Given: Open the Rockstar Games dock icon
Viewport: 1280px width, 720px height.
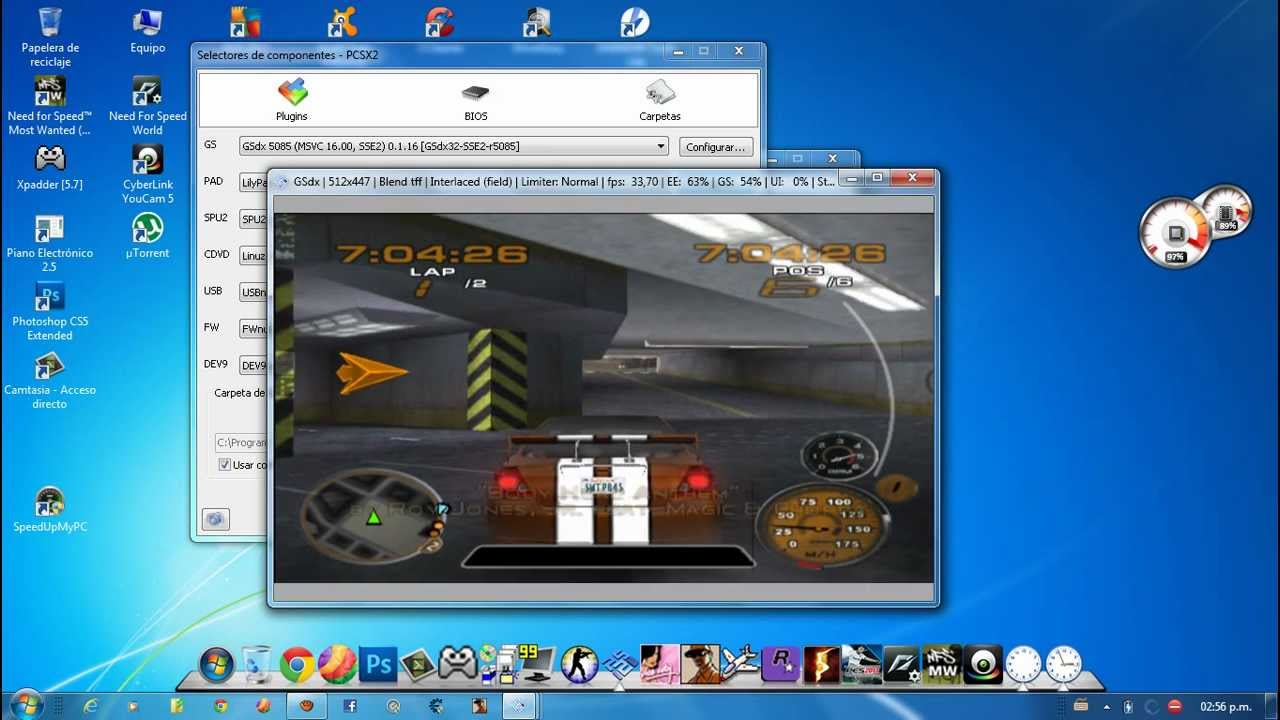Looking at the screenshot, I should [x=781, y=664].
